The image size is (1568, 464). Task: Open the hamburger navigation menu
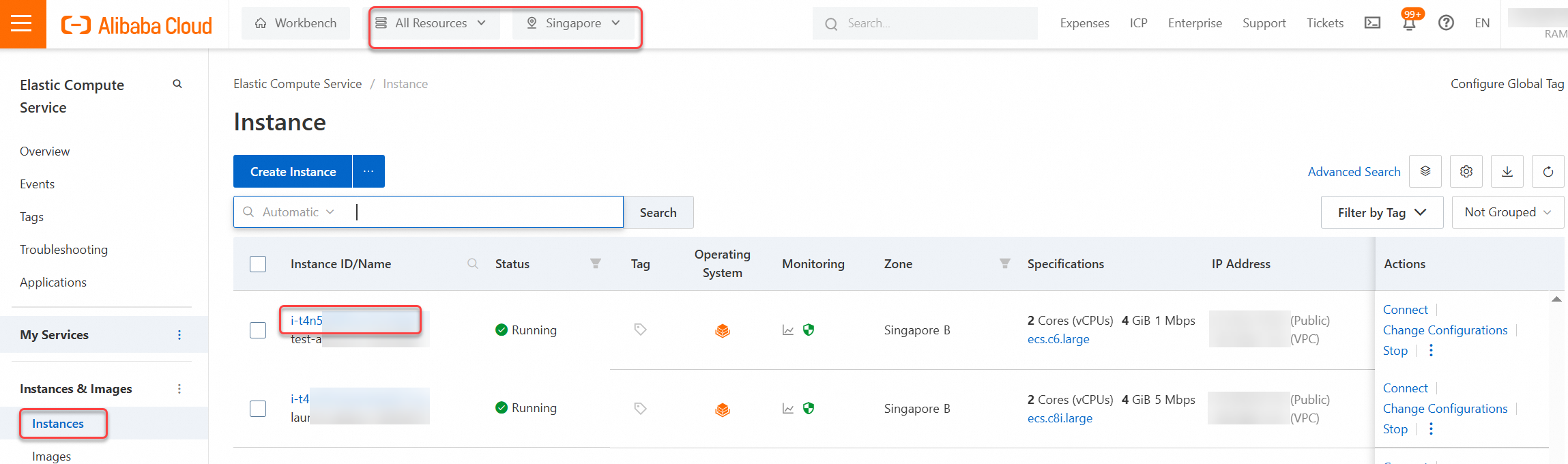[22, 24]
